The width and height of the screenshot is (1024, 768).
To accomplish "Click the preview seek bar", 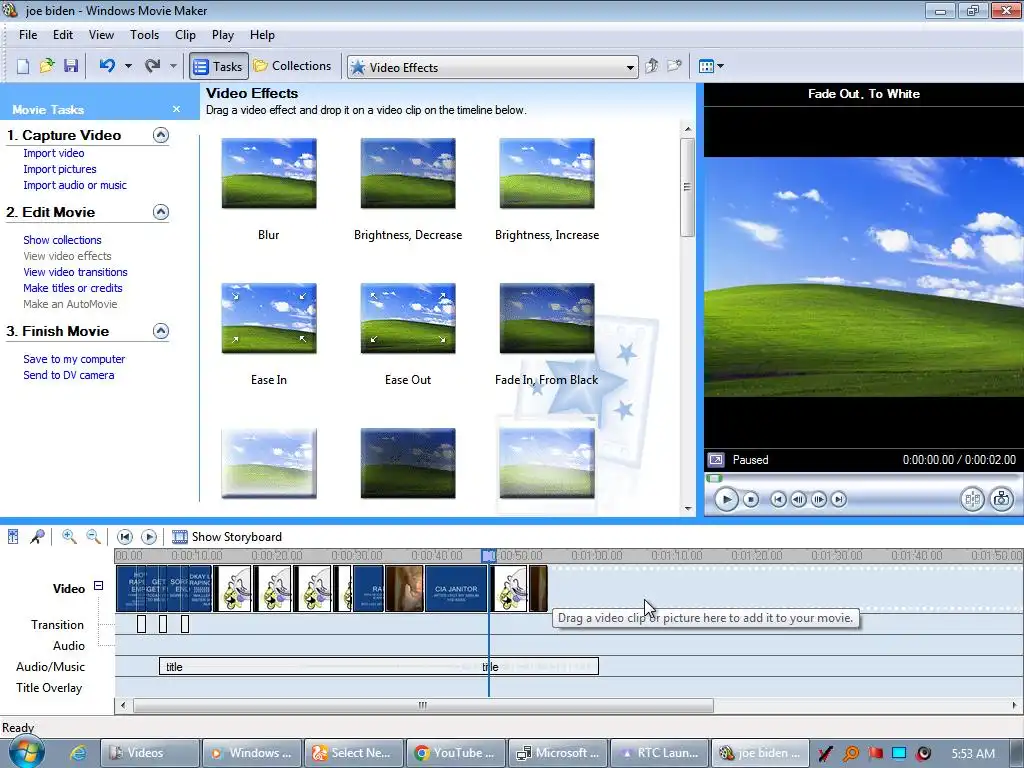I will pos(861,478).
